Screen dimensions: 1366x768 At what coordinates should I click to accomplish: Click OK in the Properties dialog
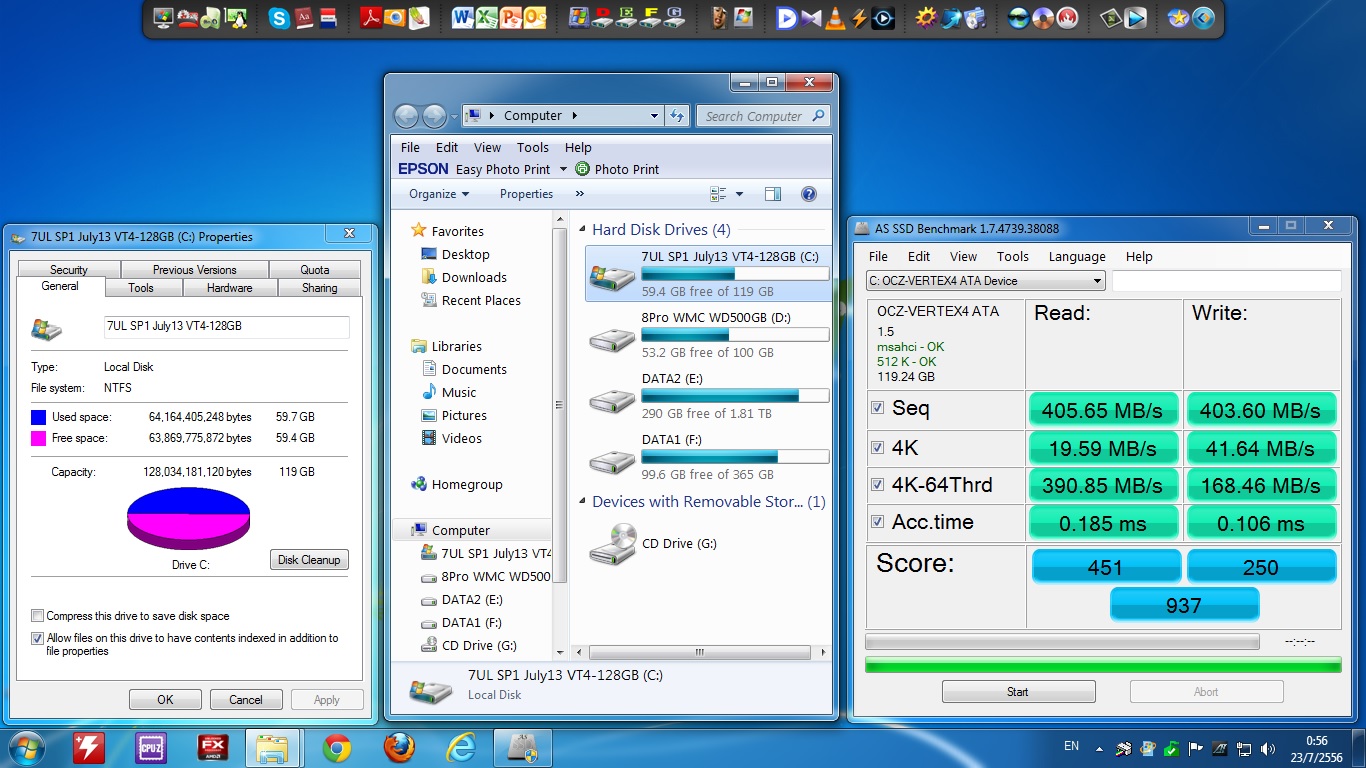[165, 700]
